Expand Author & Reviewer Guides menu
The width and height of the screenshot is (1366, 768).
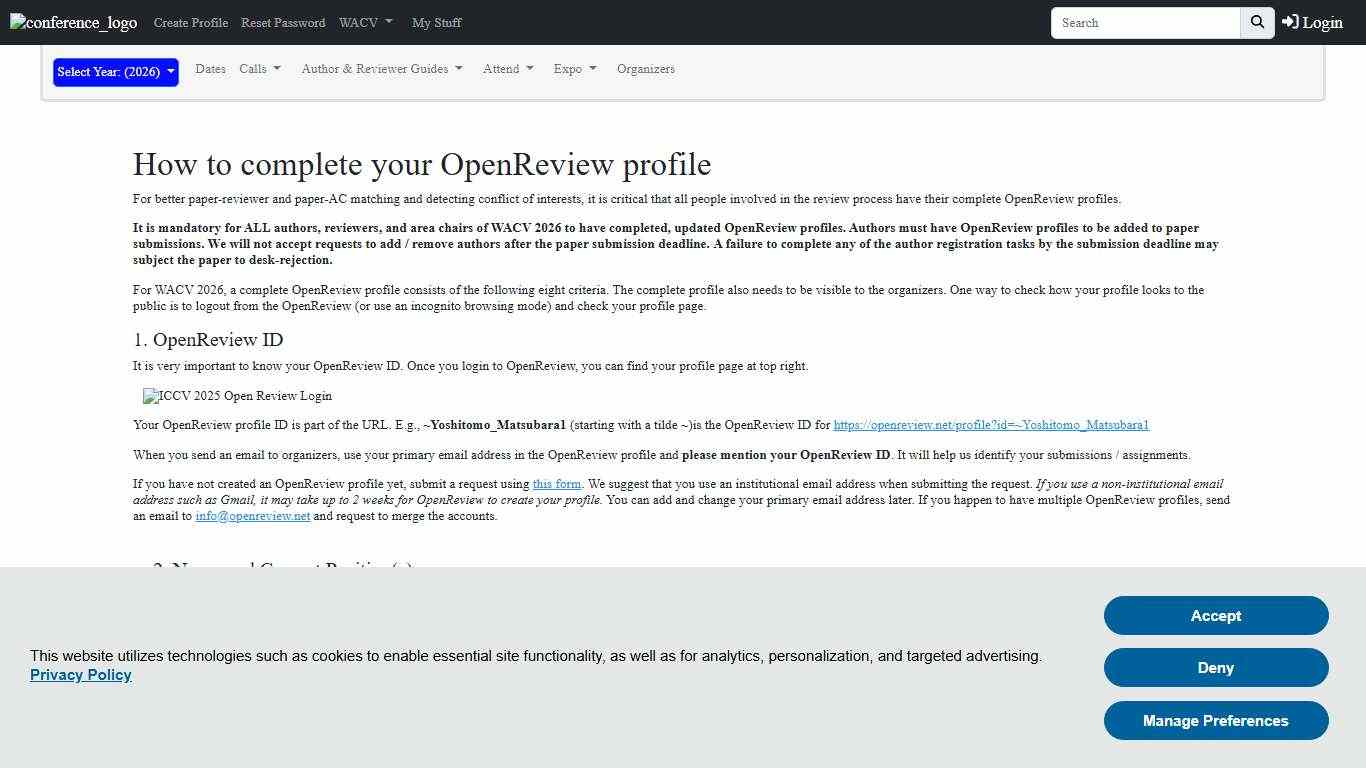point(381,68)
